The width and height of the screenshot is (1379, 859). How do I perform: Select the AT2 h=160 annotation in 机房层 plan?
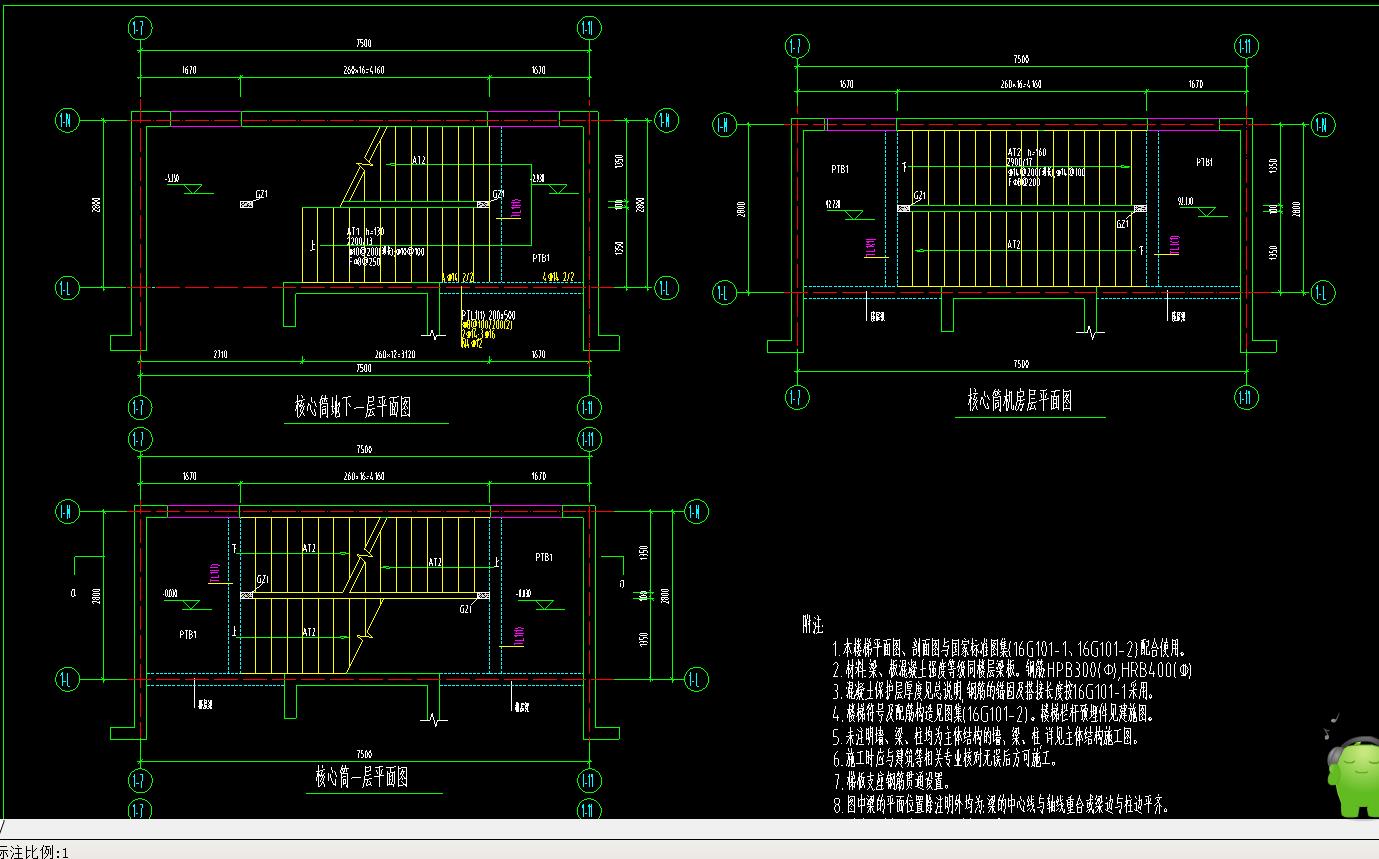tap(1027, 153)
